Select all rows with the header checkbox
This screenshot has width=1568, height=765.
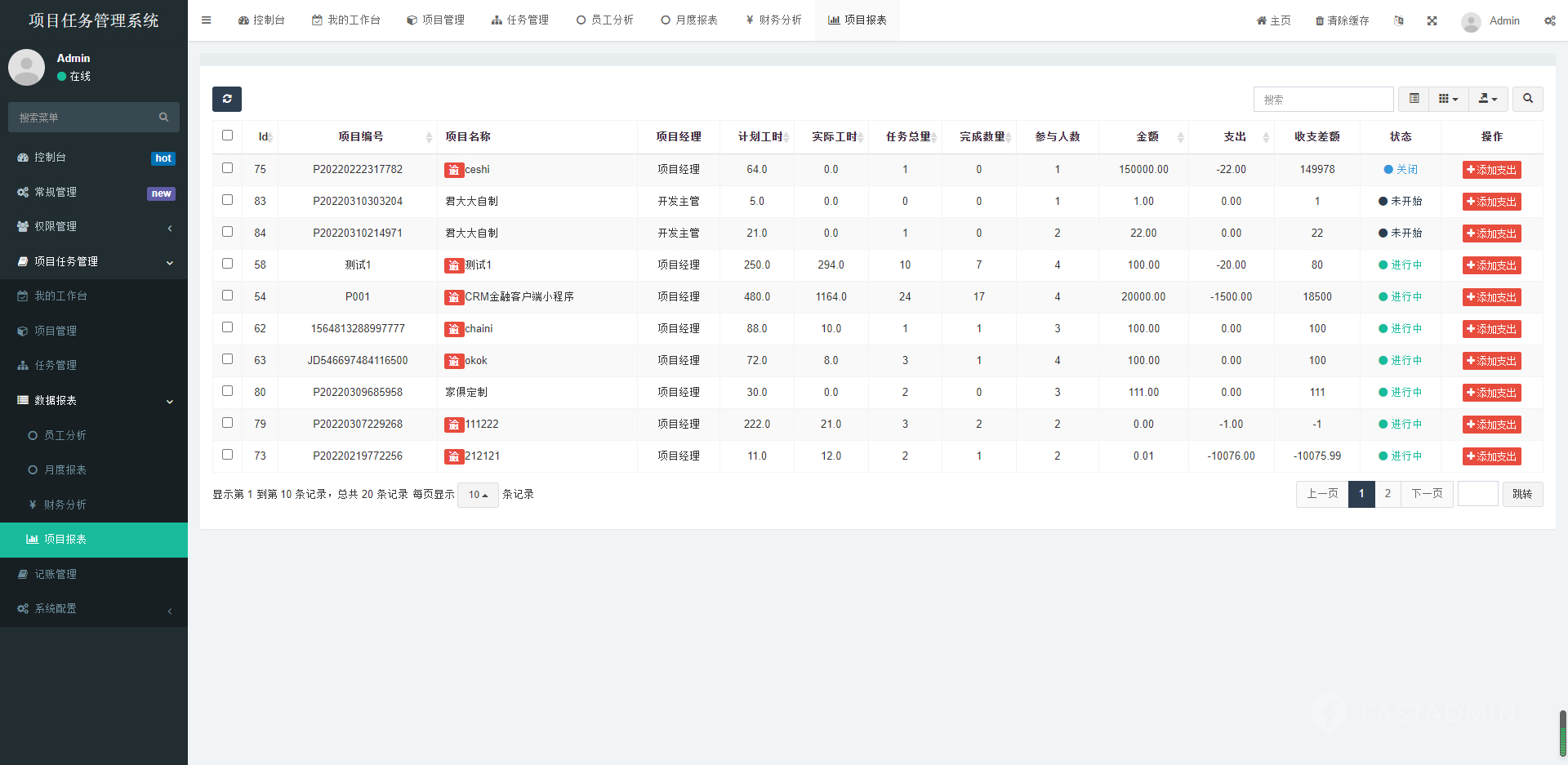point(228,136)
